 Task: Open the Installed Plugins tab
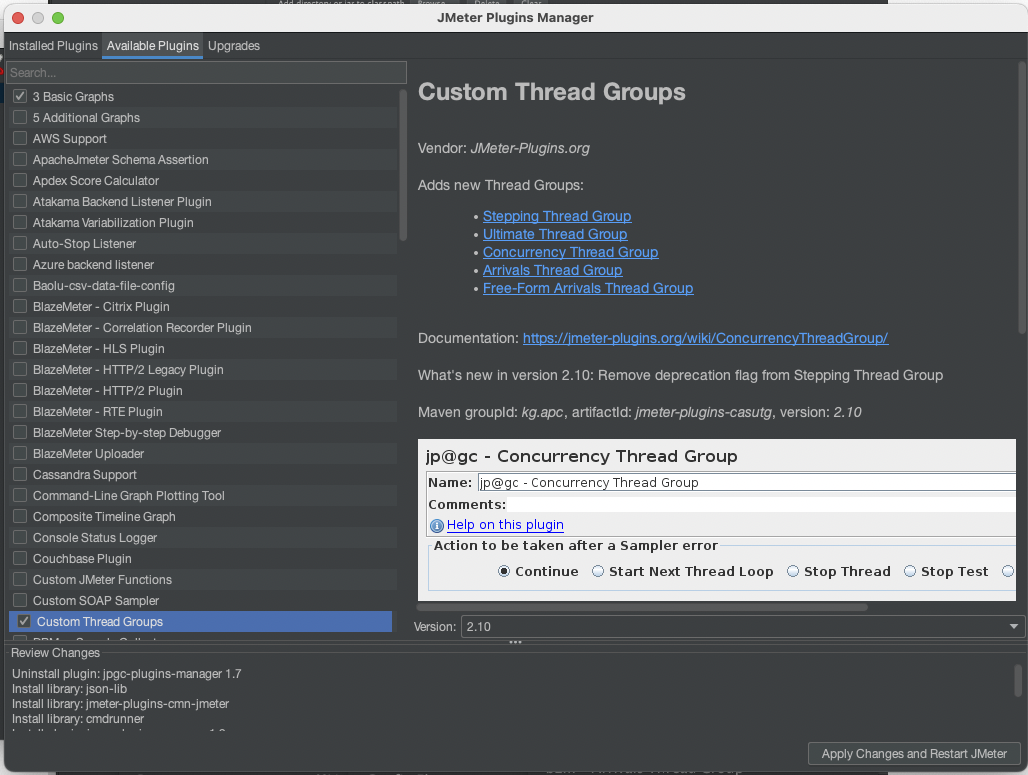coord(53,46)
